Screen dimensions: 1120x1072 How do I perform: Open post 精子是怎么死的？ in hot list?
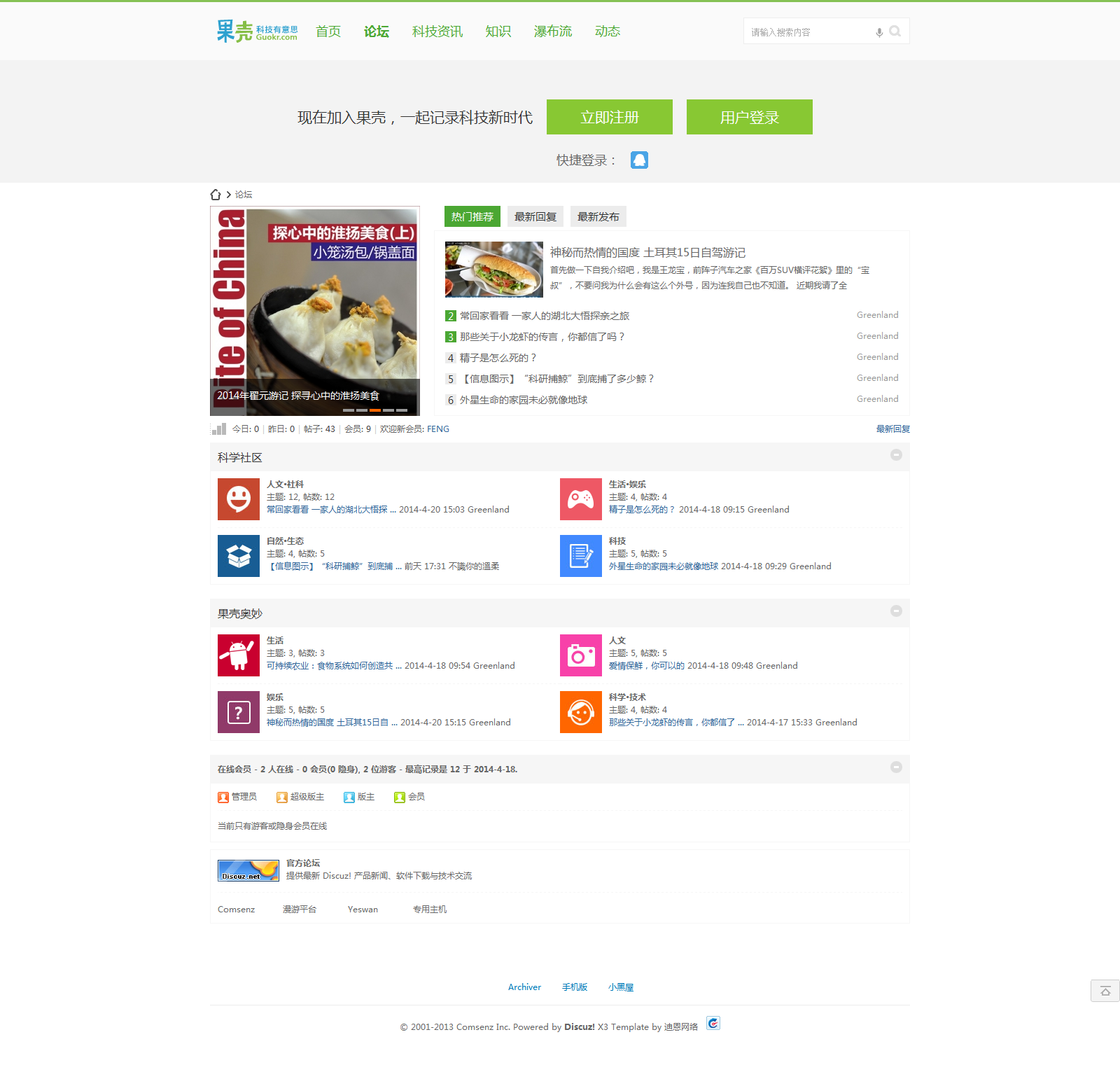click(x=498, y=359)
